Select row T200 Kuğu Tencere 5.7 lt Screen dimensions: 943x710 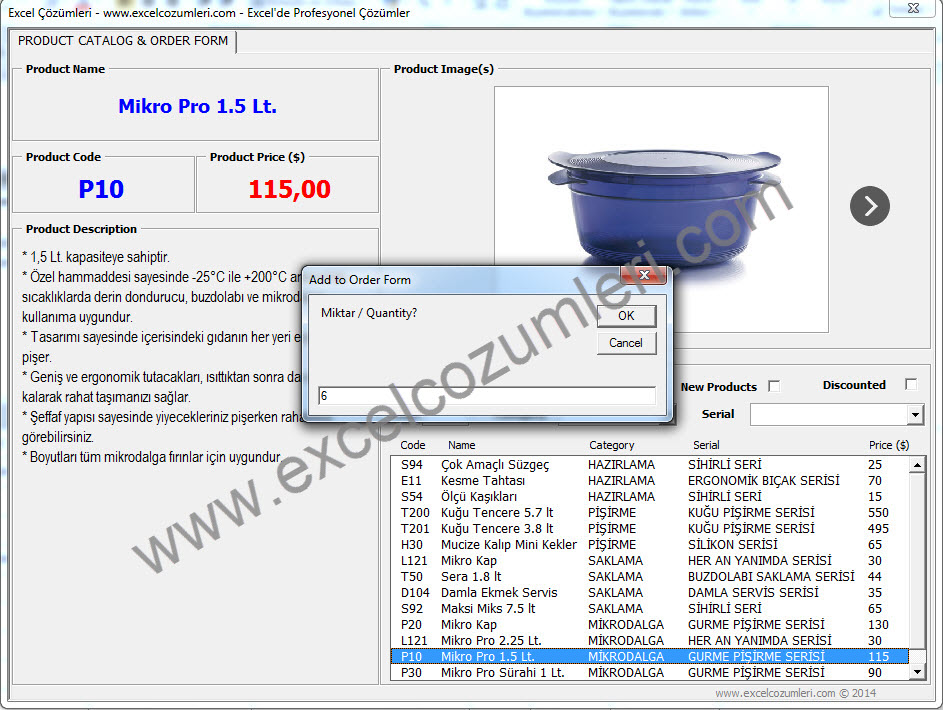coord(650,513)
